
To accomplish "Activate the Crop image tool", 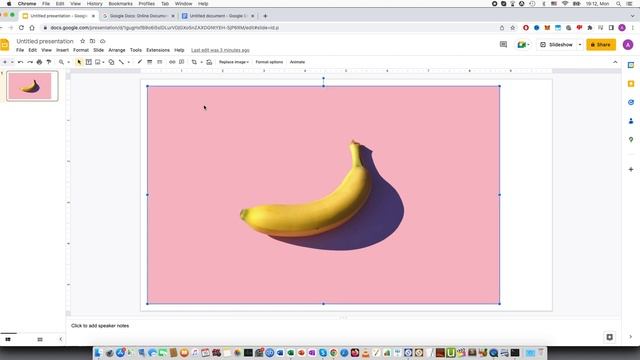I will point(194,62).
